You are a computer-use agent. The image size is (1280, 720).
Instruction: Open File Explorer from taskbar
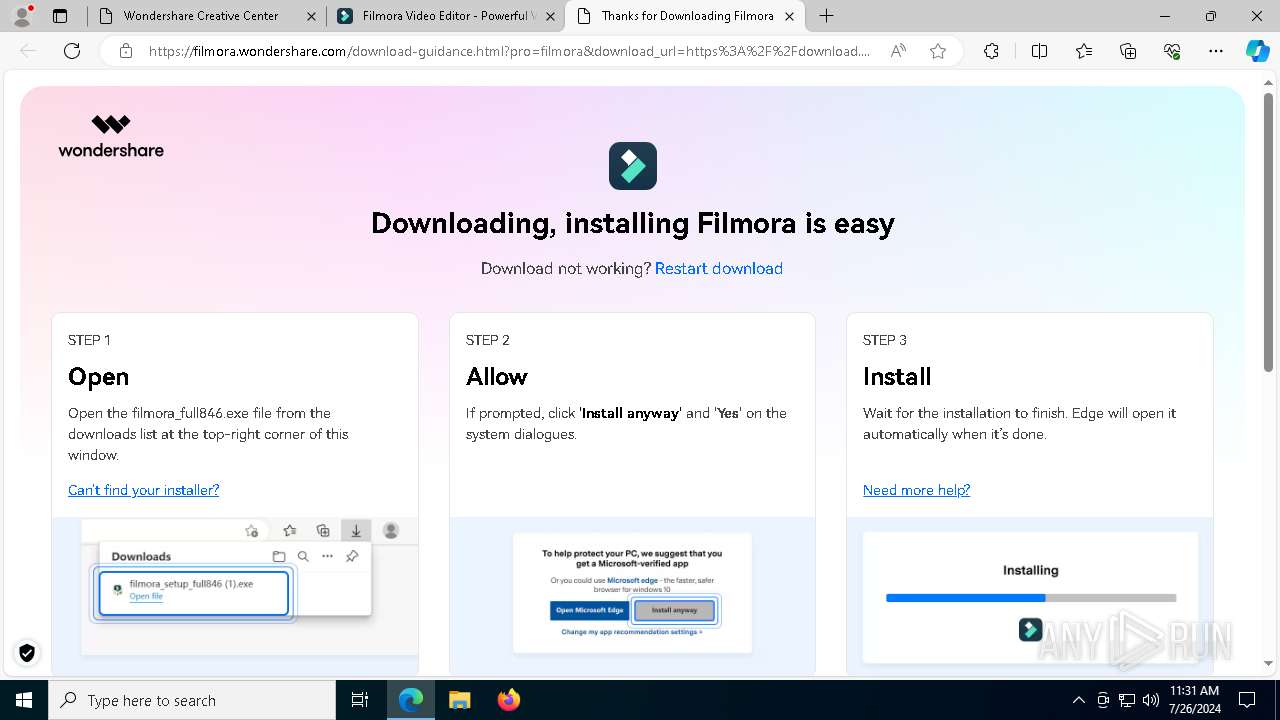click(x=459, y=700)
